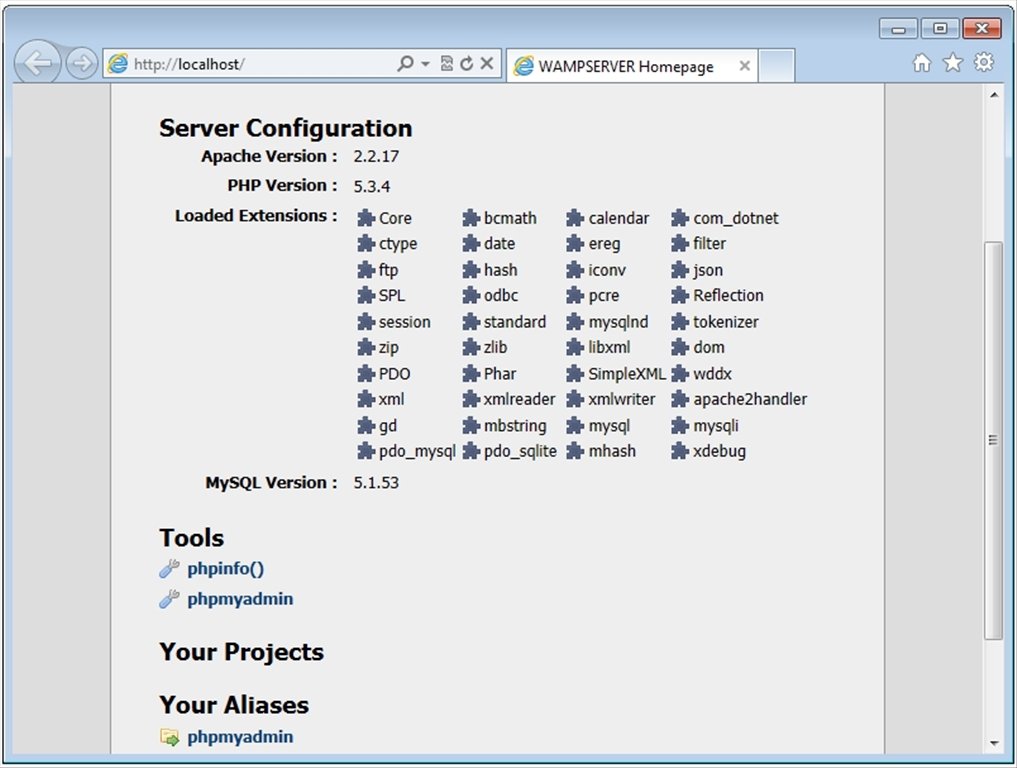1017x768 pixels.
Task: Click the puzzle icon next to SimpleXML
Action: (575, 374)
